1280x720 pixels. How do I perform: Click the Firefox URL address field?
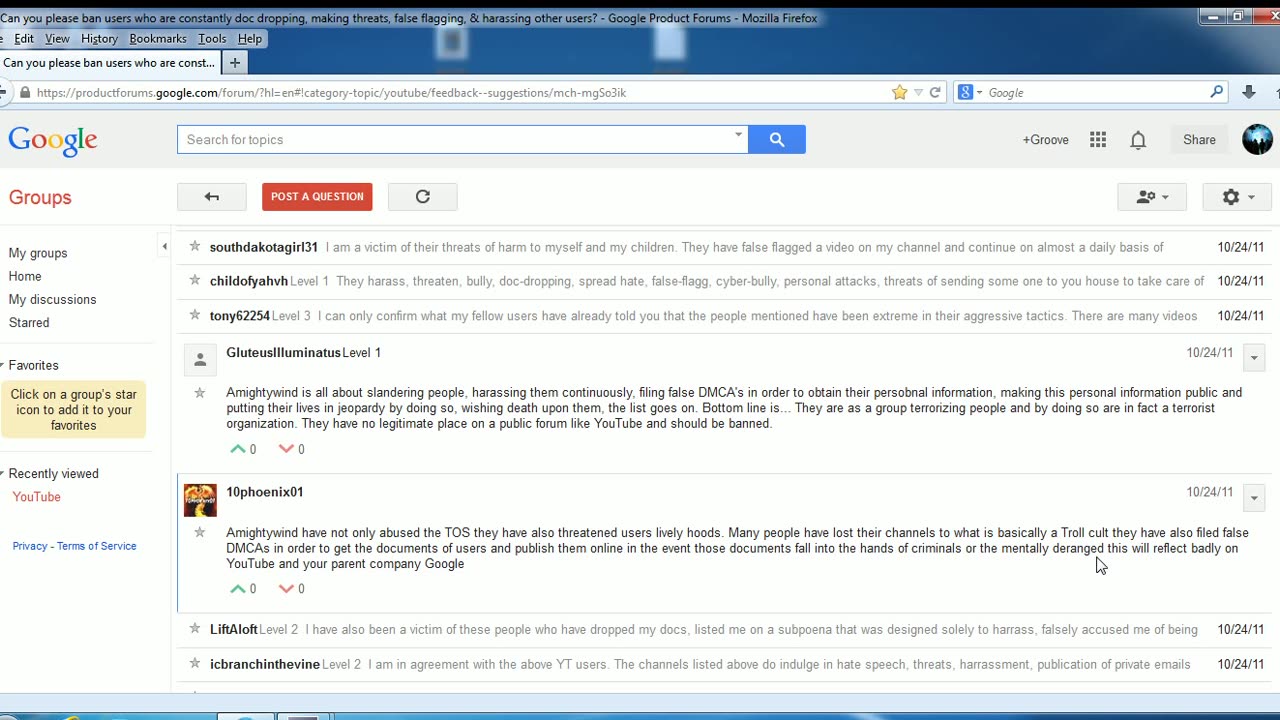point(460,92)
